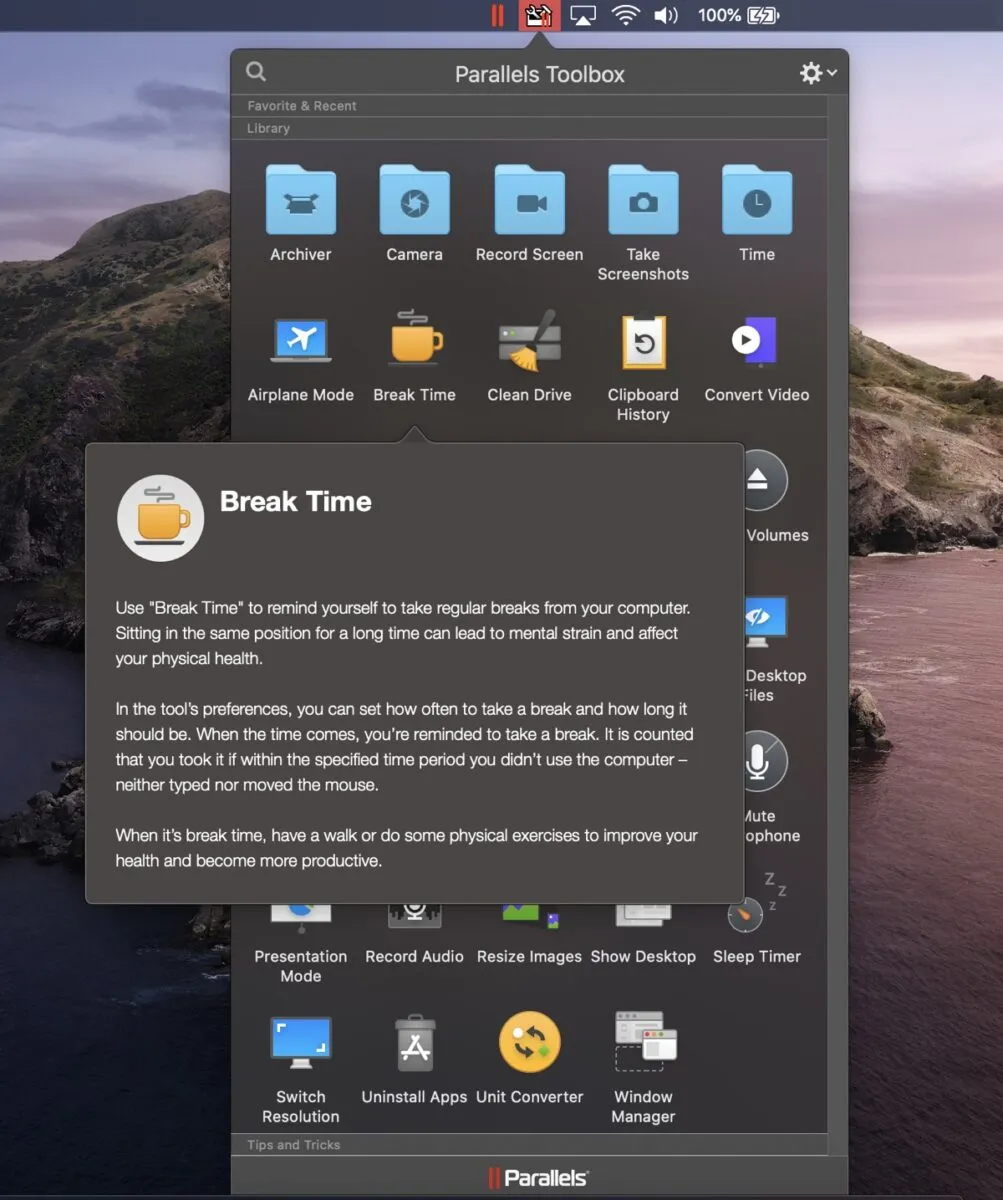Open Clipboard History
Viewport: 1003px width, 1200px height.
tap(643, 341)
